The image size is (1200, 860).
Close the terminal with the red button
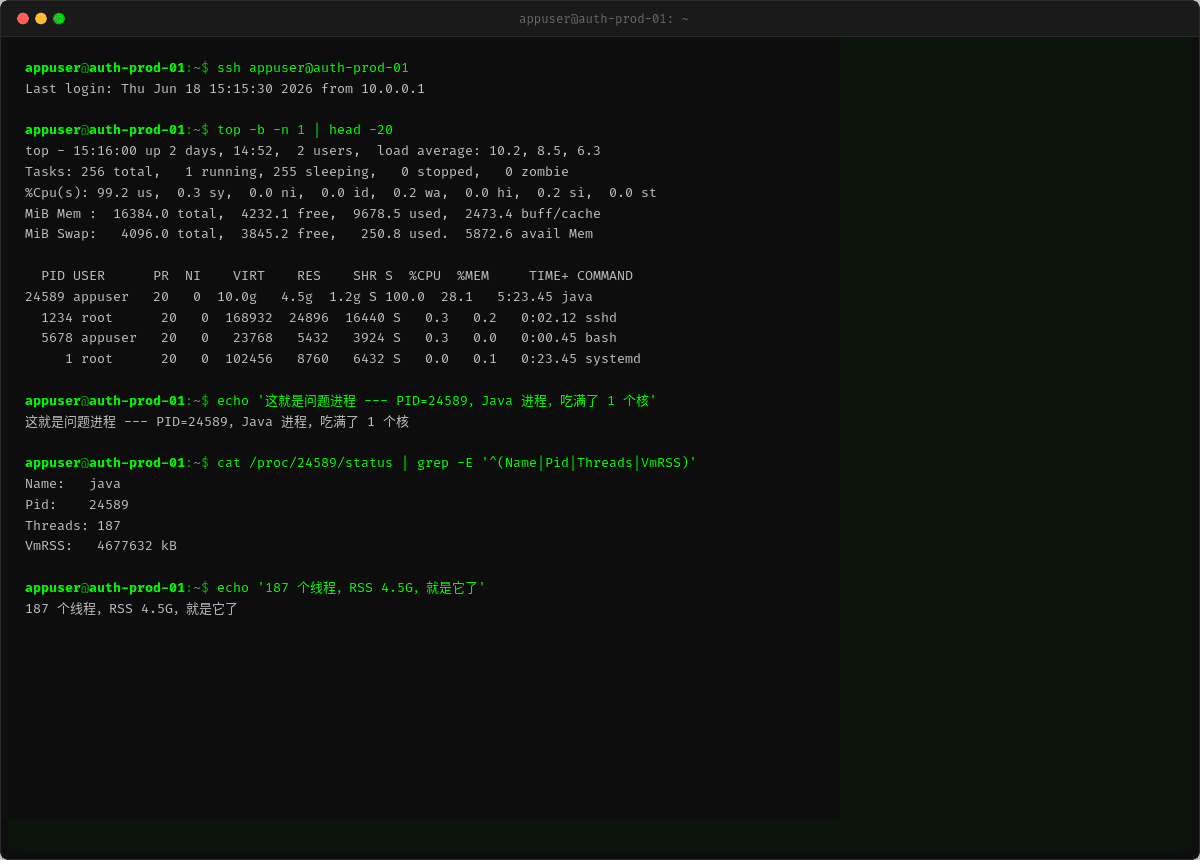(x=23, y=18)
